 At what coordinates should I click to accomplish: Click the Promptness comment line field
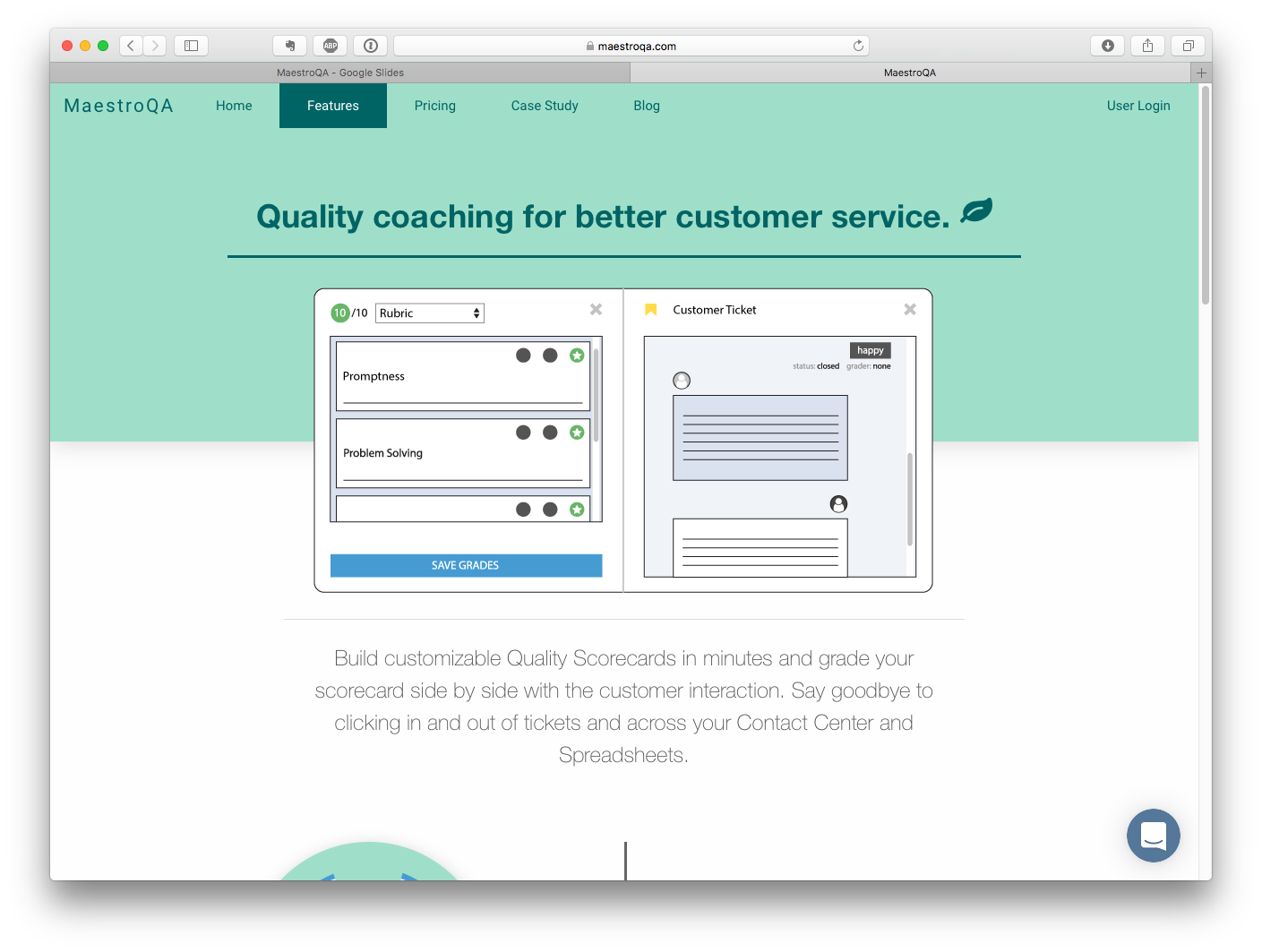pyautogui.click(x=463, y=402)
